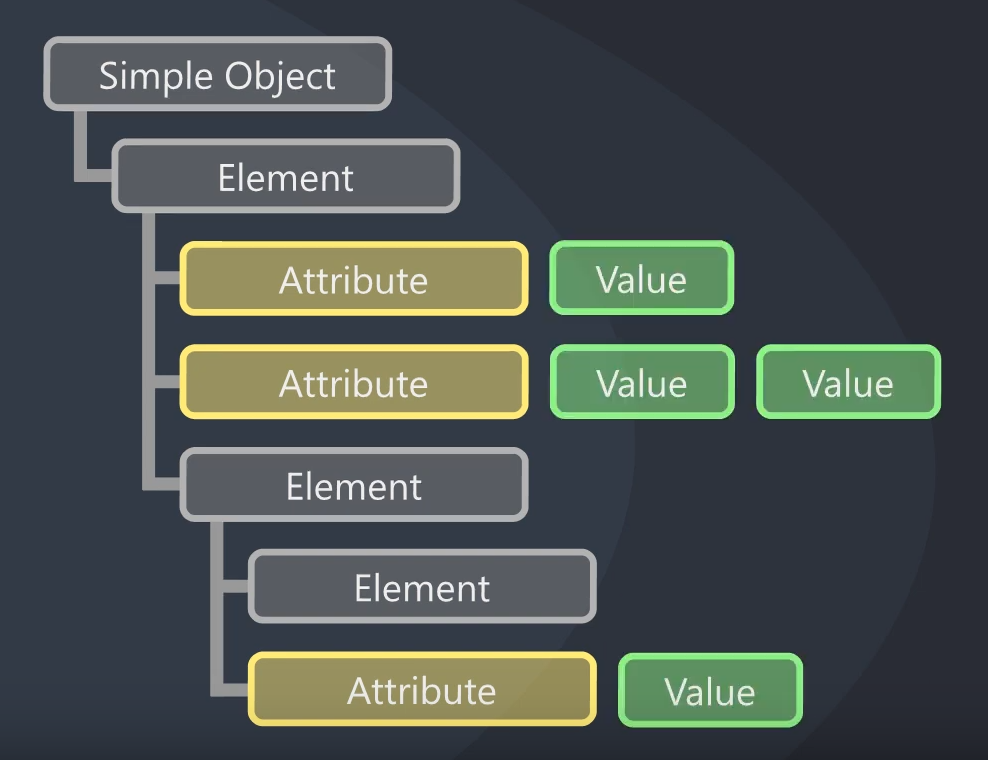Click the Value beside the topmost Attribute
The height and width of the screenshot is (760, 988).
point(641,278)
